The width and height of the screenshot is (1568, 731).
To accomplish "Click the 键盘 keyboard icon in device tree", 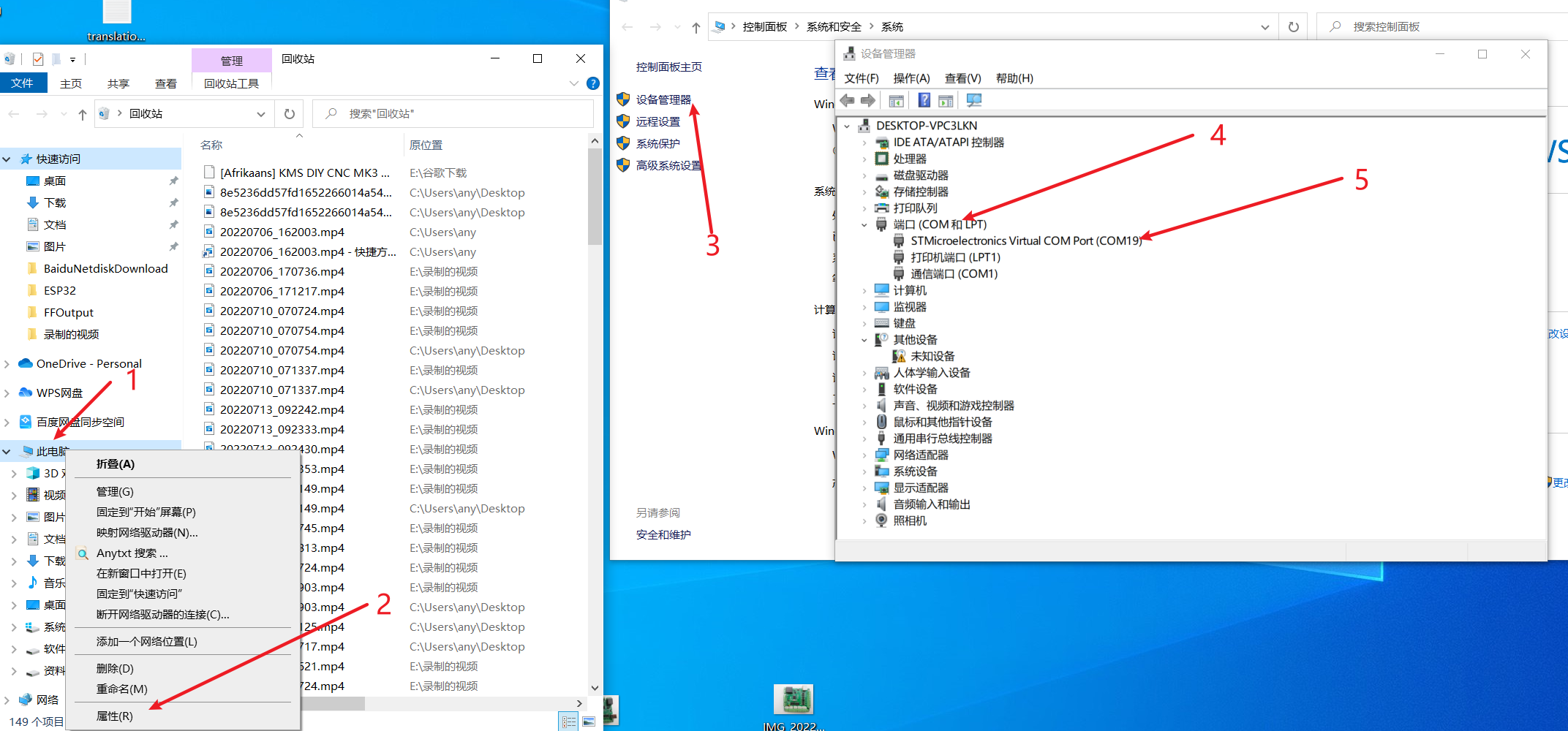I will 882,323.
